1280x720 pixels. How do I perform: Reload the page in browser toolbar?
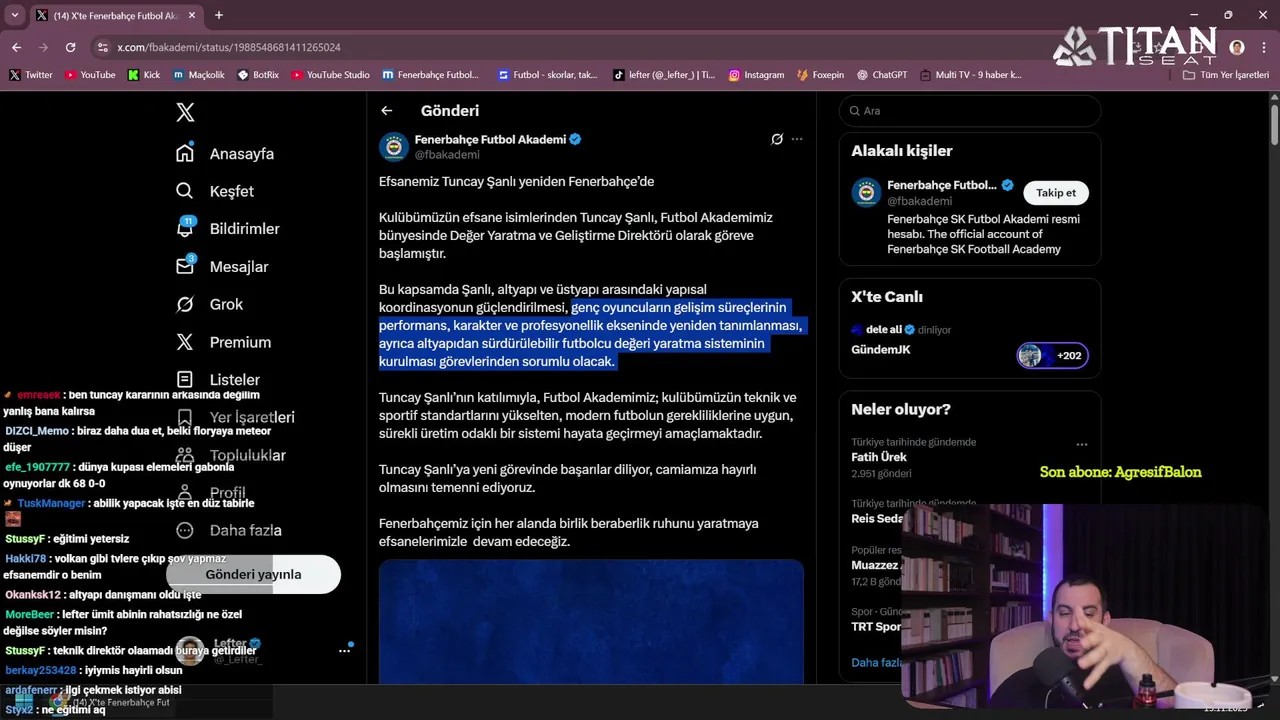(x=70, y=47)
